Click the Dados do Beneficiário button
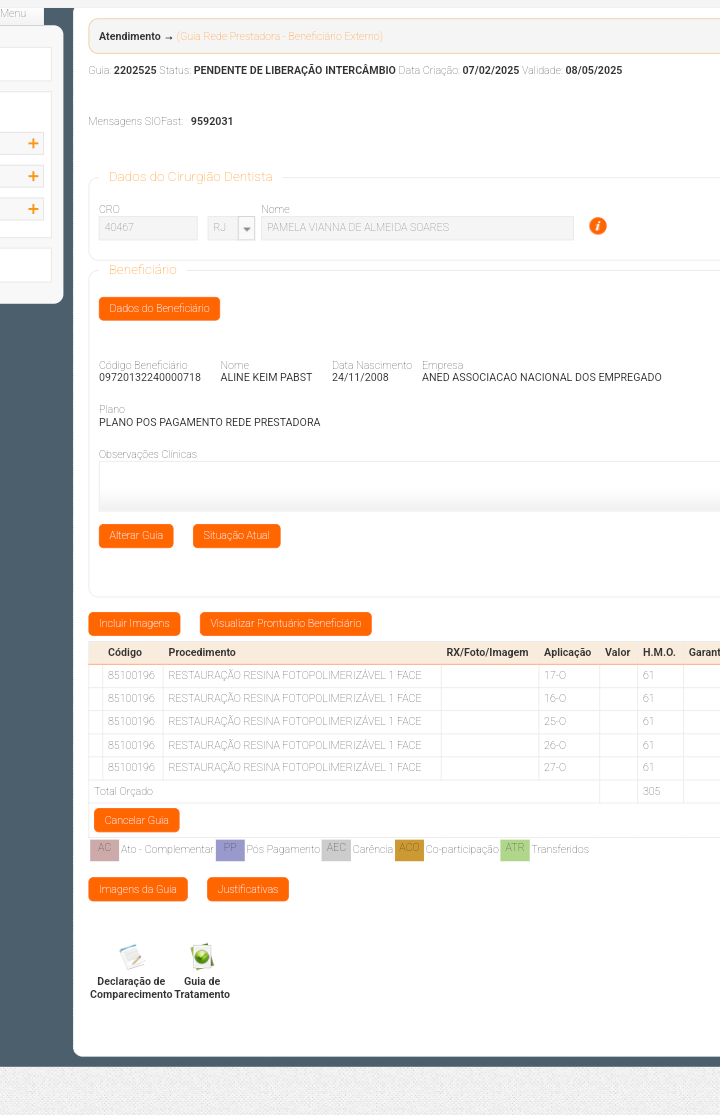Viewport: 720px width, 1115px height. pyautogui.click(x=159, y=309)
